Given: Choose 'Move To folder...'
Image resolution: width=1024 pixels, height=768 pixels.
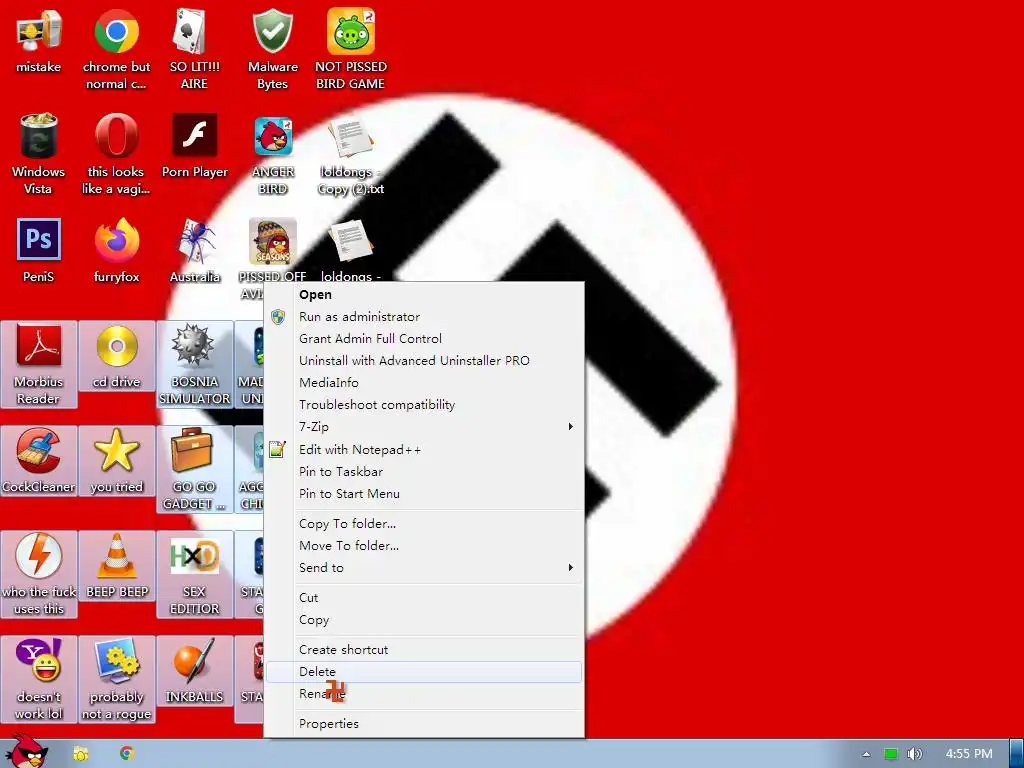Looking at the screenshot, I should (x=424, y=545).
